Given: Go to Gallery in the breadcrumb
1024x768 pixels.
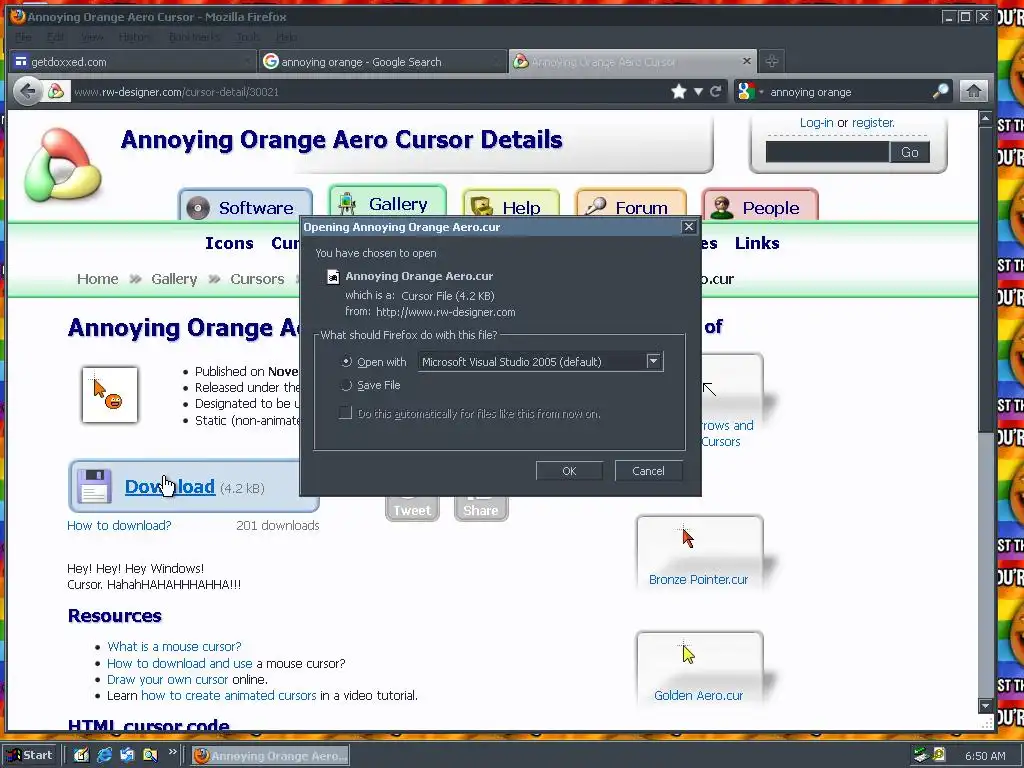Looking at the screenshot, I should 174,279.
